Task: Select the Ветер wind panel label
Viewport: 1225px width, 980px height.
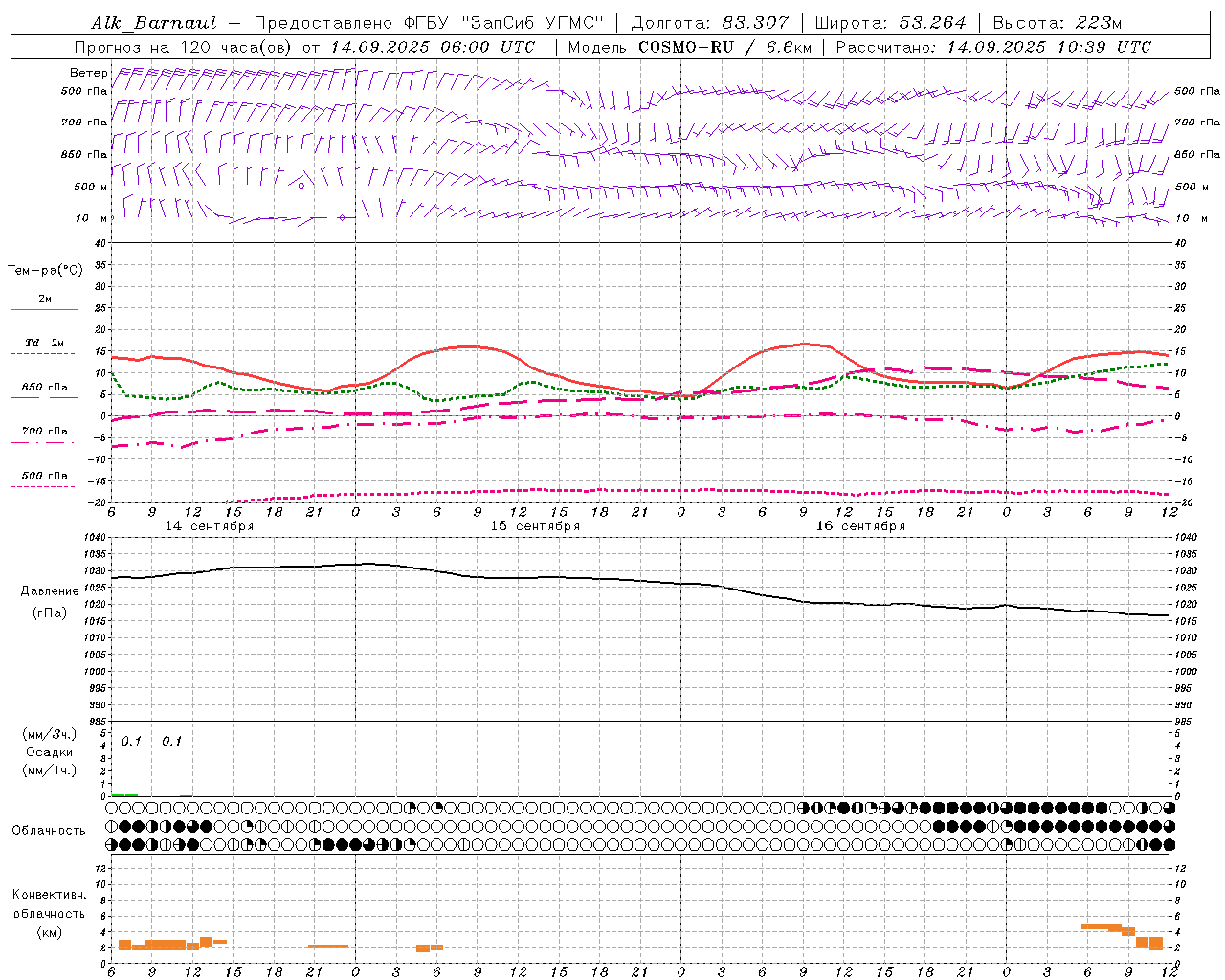Action: [x=89, y=73]
